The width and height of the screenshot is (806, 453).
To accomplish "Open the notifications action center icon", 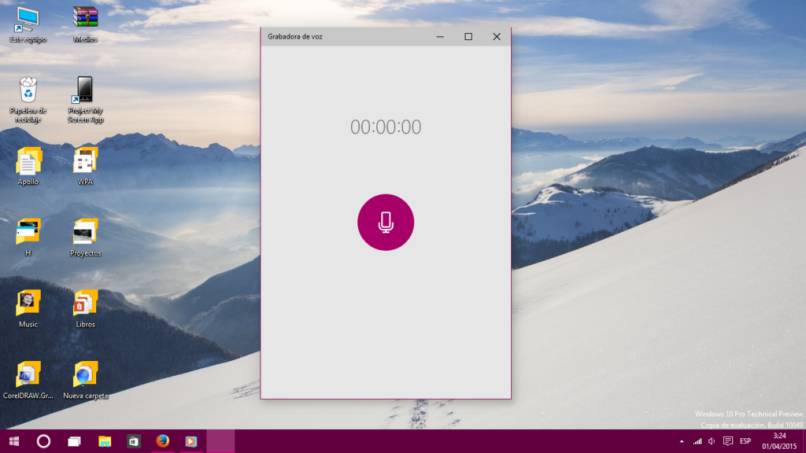I will coord(727,441).
